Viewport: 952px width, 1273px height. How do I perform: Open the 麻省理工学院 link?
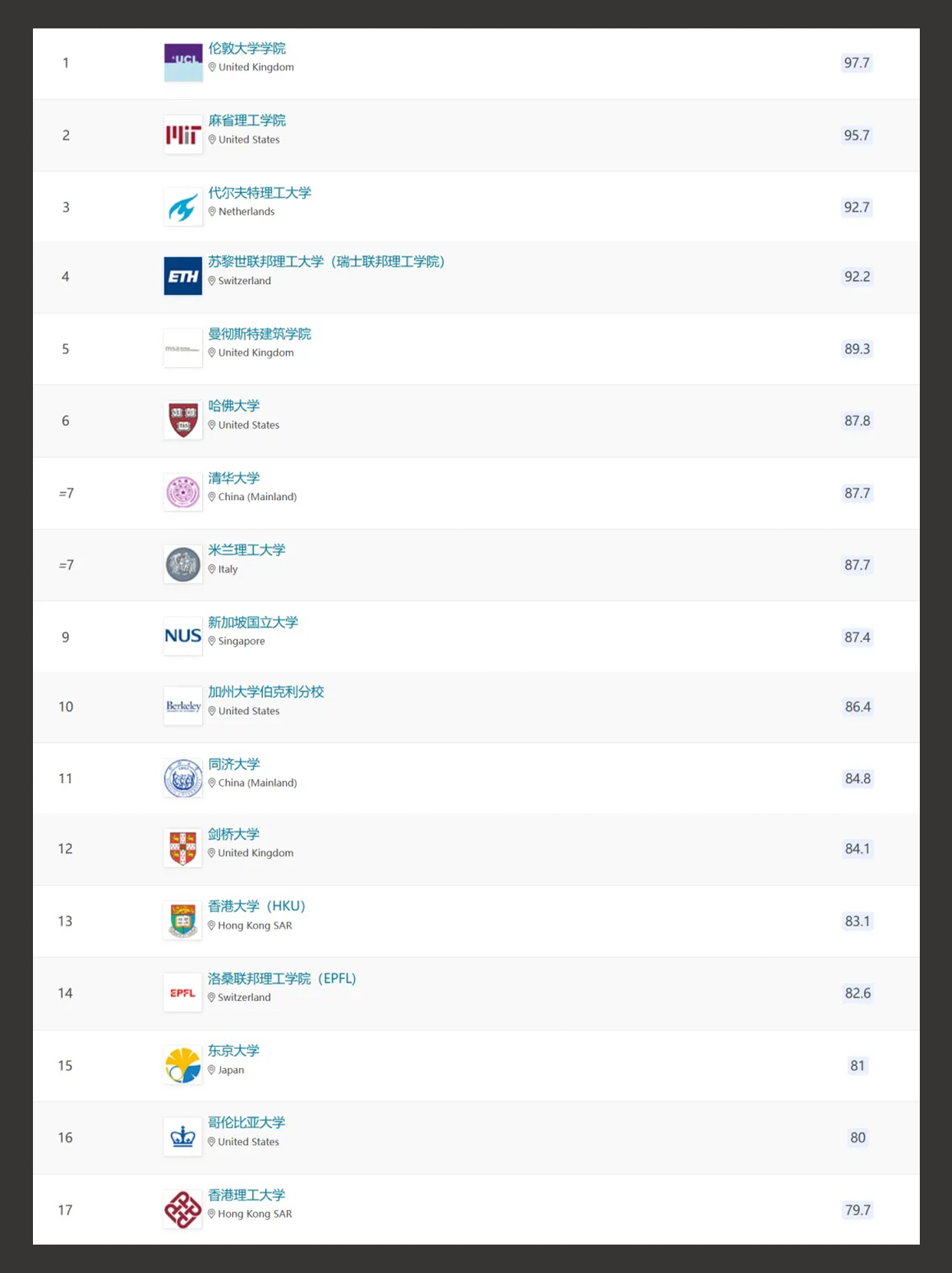(247, 120)
